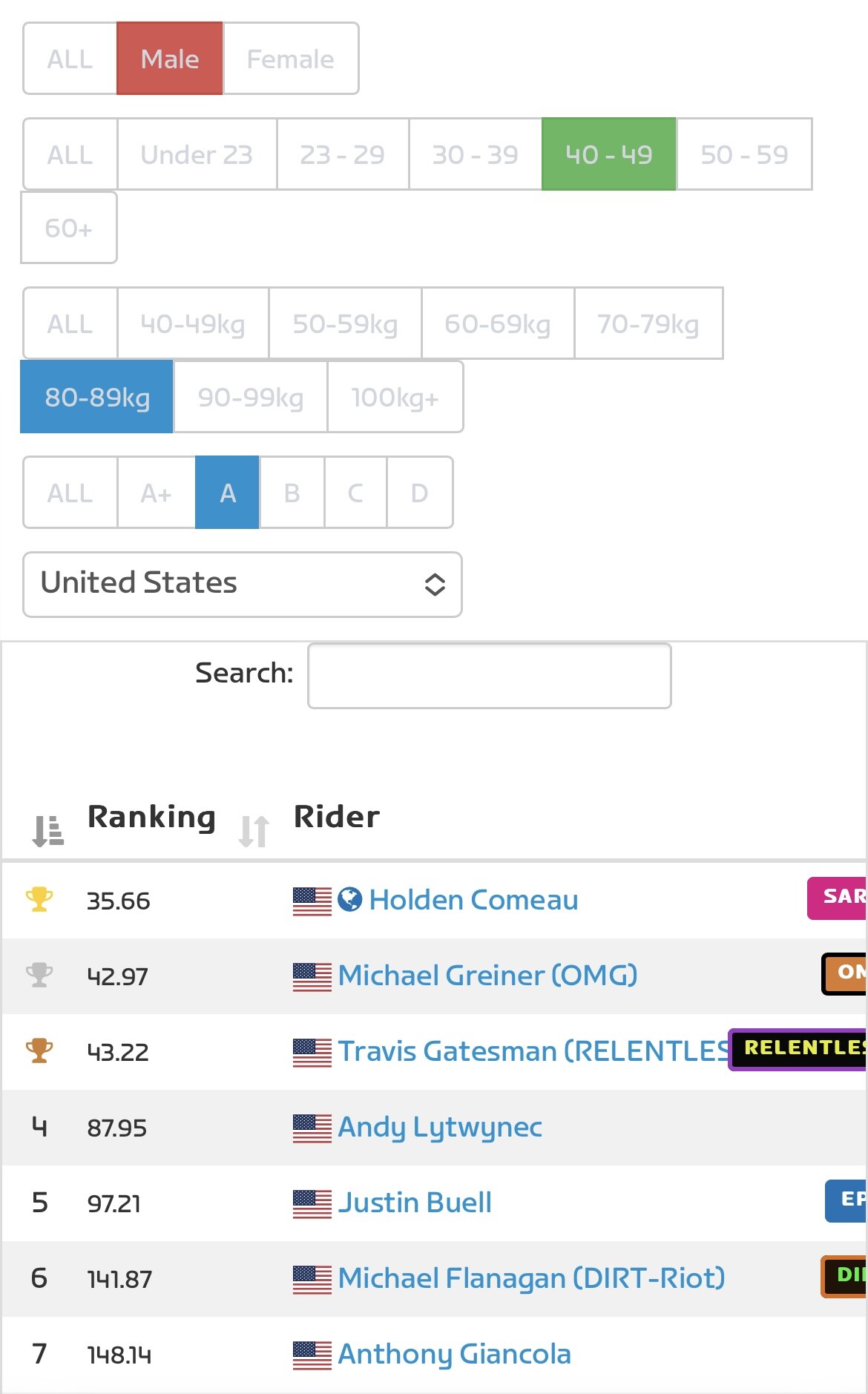Click the silver trophy icon beside 42.97
The width and height of the screenshot is (868, 1394).
39,975
